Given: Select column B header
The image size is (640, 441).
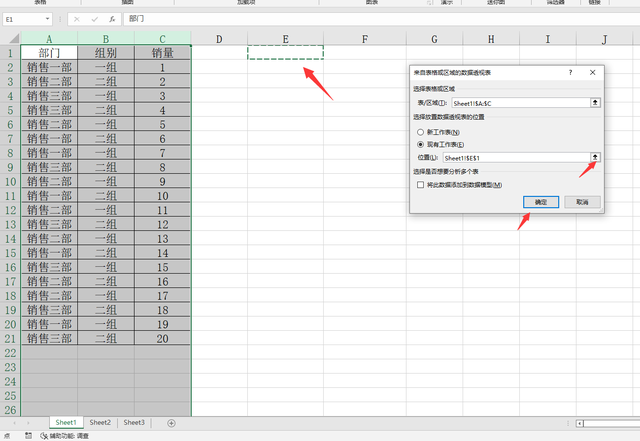Looking at the screenshot, I should [106, 39].
